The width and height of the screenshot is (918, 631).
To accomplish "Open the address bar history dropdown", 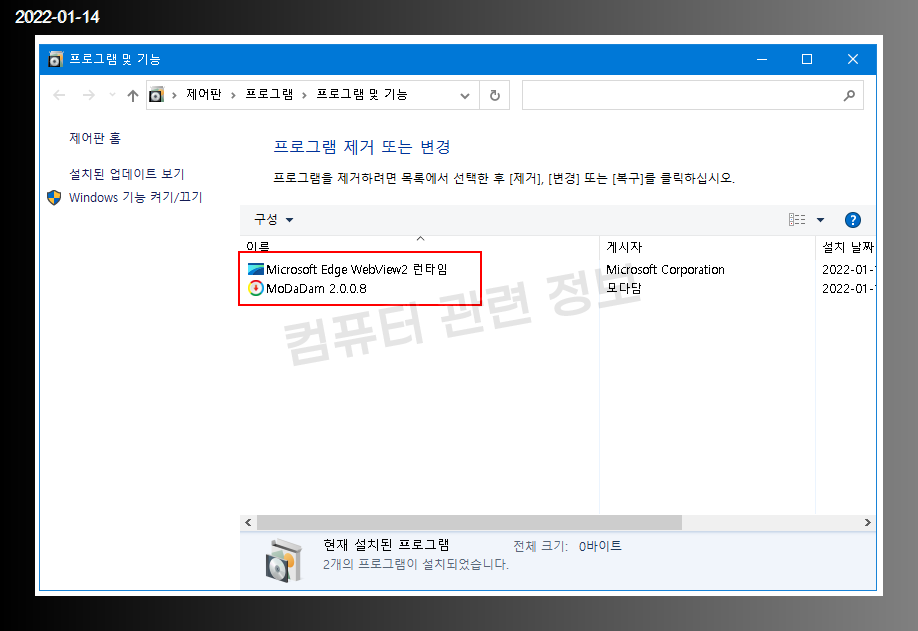I will (465, 95).
